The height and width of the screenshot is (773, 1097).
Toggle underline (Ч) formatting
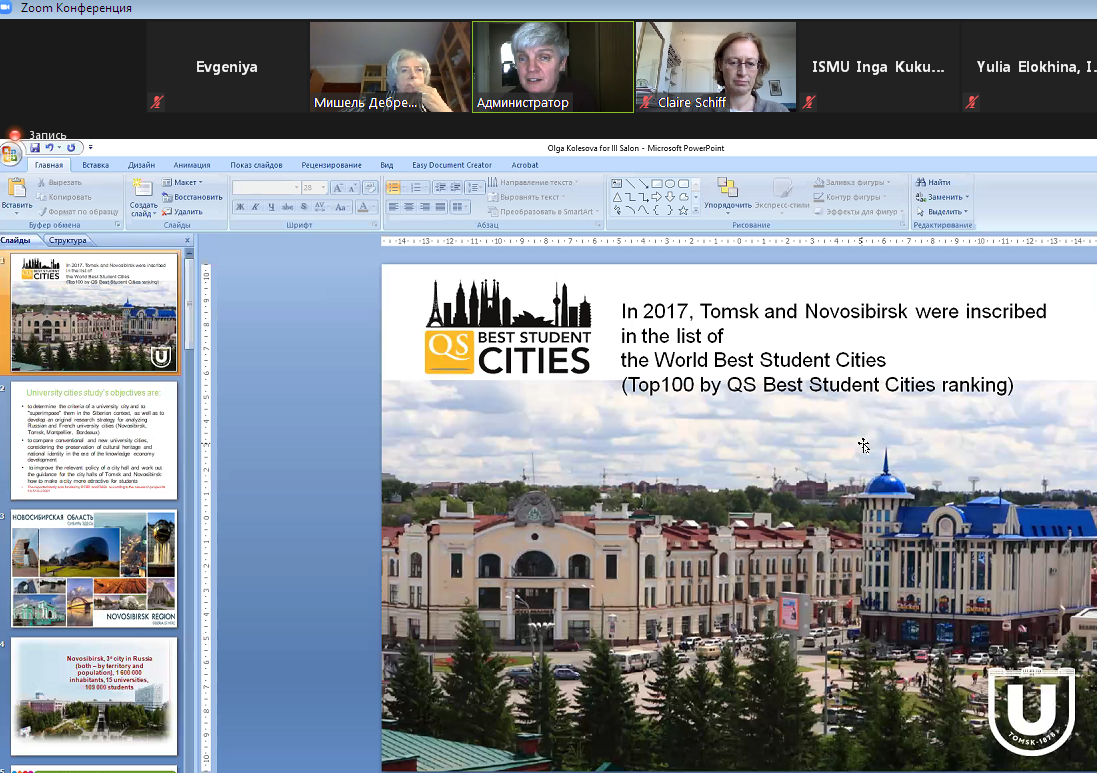tap(271, 206)
